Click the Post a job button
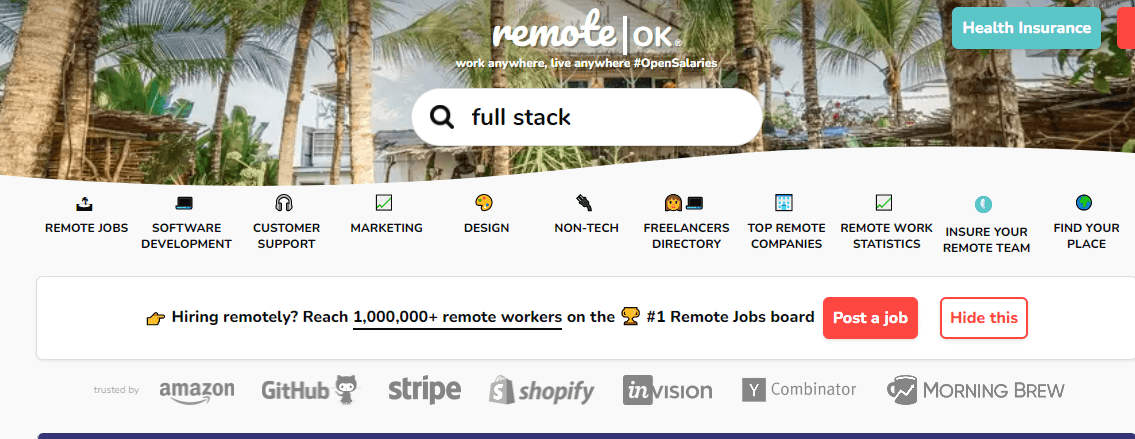This screenshot has width=1135, height=439. 870,317
